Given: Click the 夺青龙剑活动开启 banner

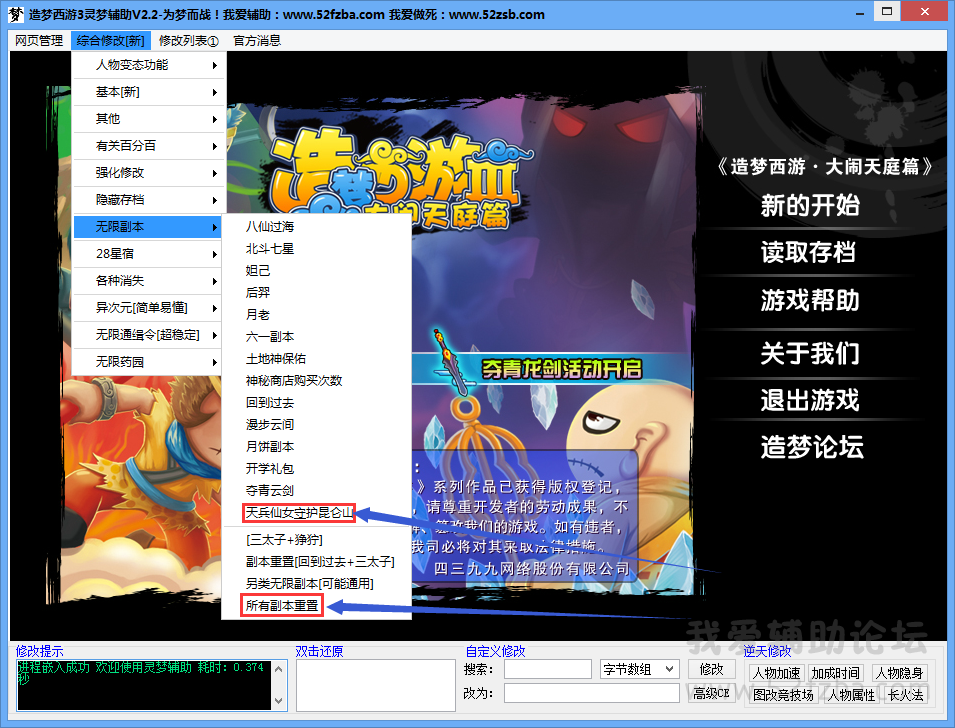Looking at the screenshot, I should point(561,369).
